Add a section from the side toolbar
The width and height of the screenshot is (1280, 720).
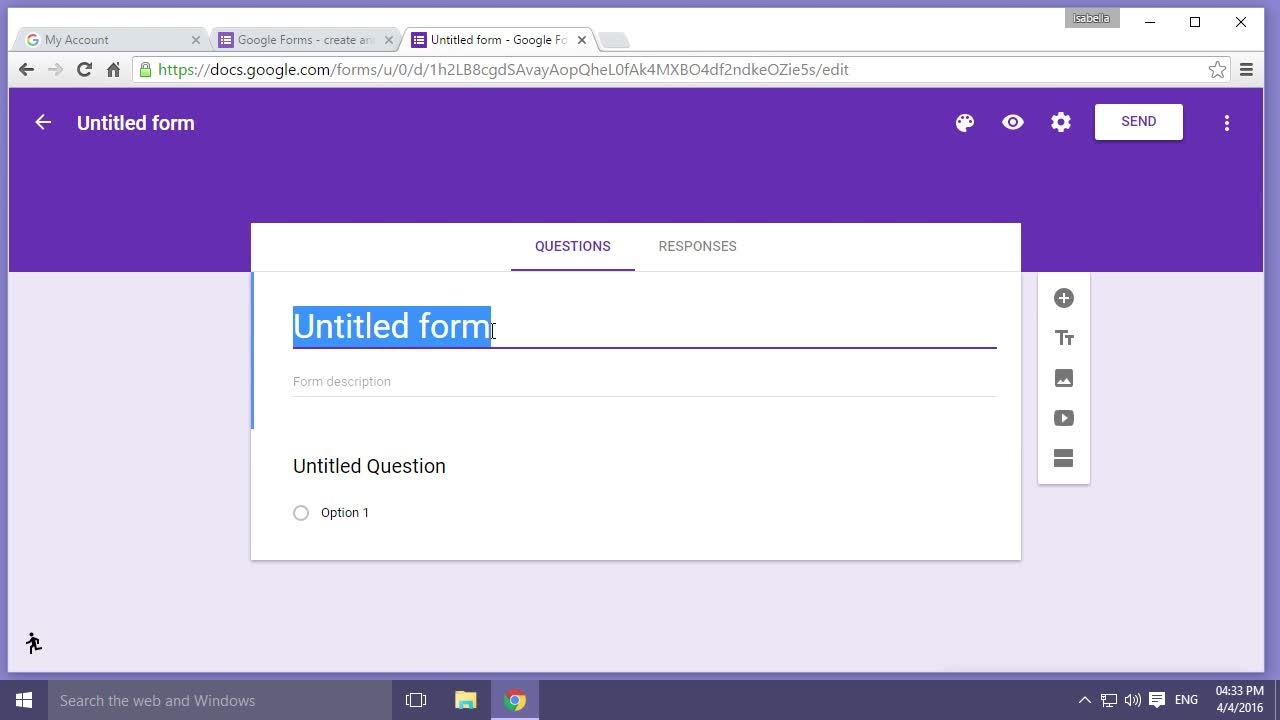coord(1064,458)
